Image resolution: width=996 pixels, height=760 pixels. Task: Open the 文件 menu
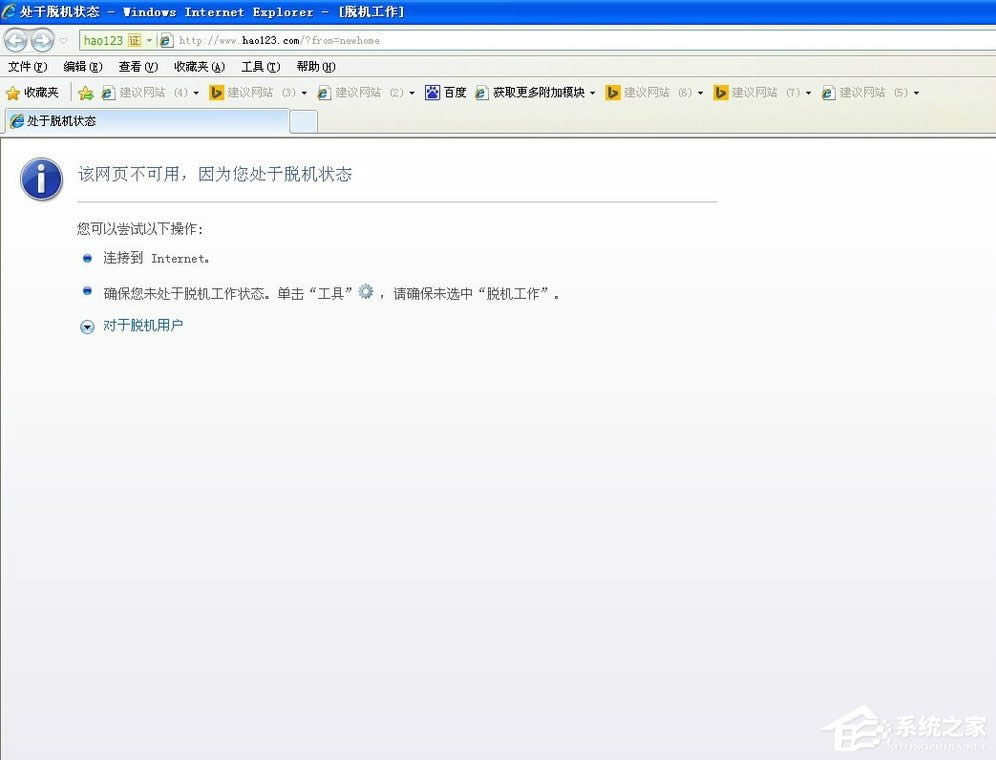[27, 67]
